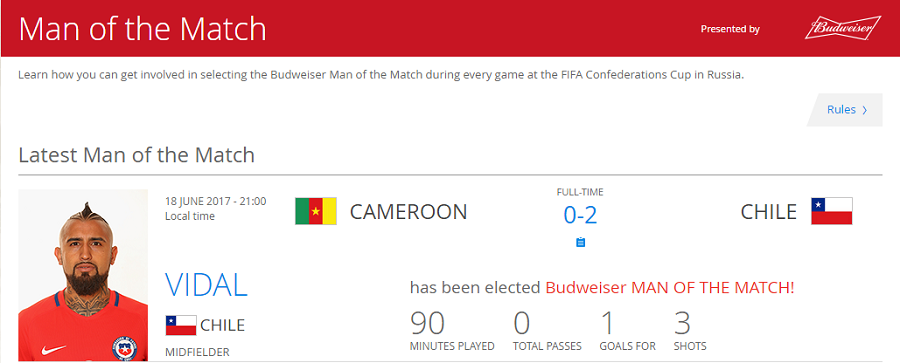This screenshot has height=363, width=900.
Task: Open the 0-2 full-time score
Action: pos(580,215)
